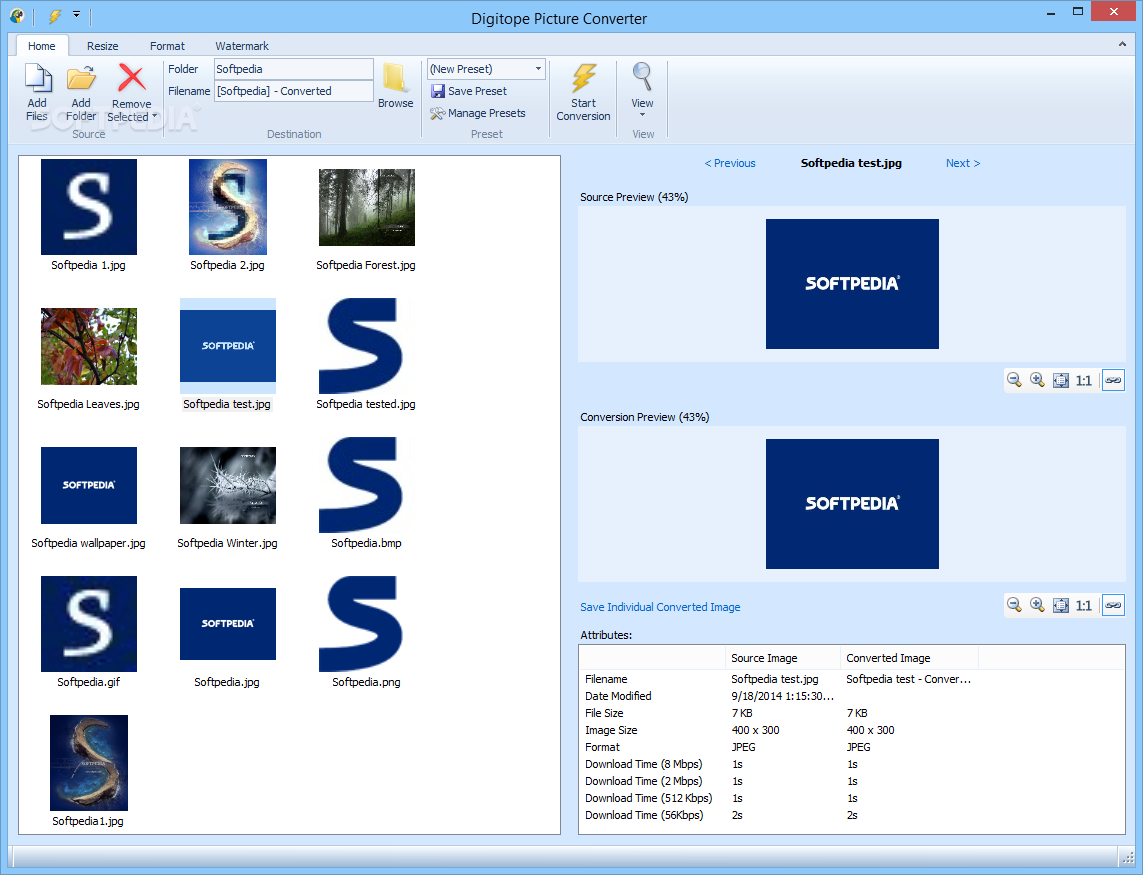Select the Softpedia Winter.jpg thumbnail
This screenshot has width=1143, height=875.
pyautogui.click(x=227, y=485)
